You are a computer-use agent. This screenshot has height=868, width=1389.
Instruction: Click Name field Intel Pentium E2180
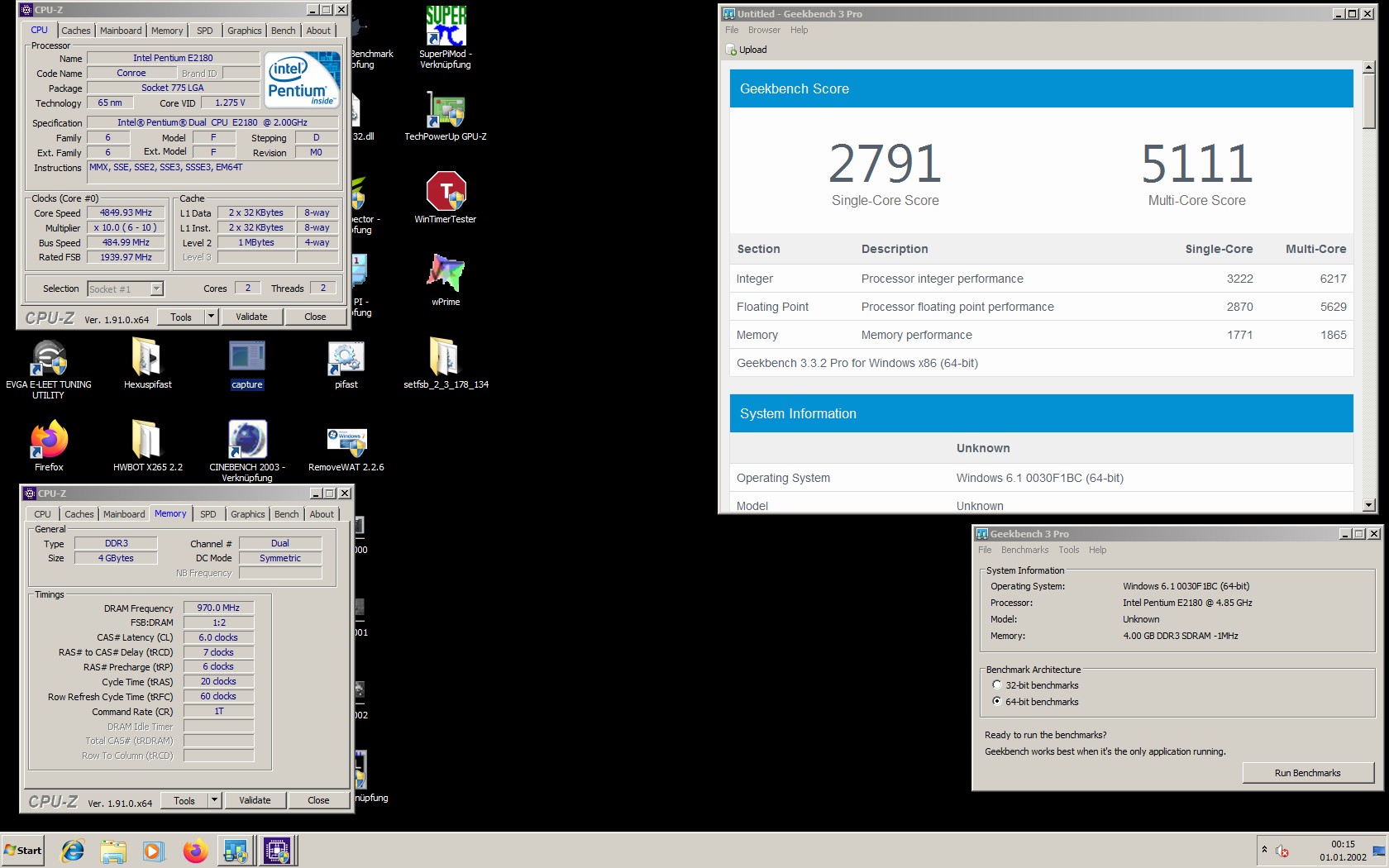click(173, 58)
